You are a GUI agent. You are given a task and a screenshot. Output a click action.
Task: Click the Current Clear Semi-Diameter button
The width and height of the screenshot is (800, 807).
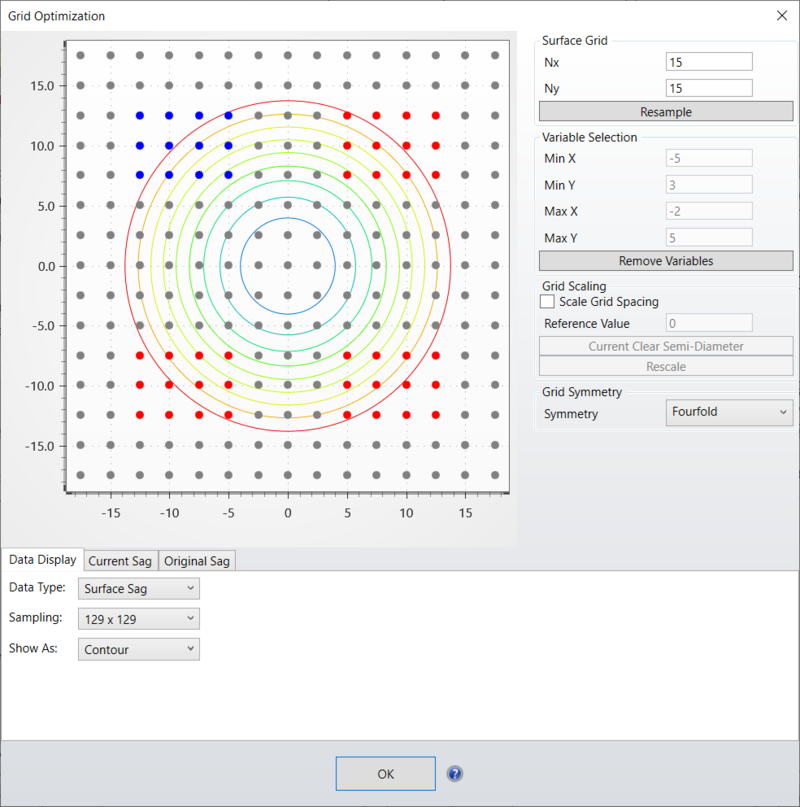[x=666, y=346]
